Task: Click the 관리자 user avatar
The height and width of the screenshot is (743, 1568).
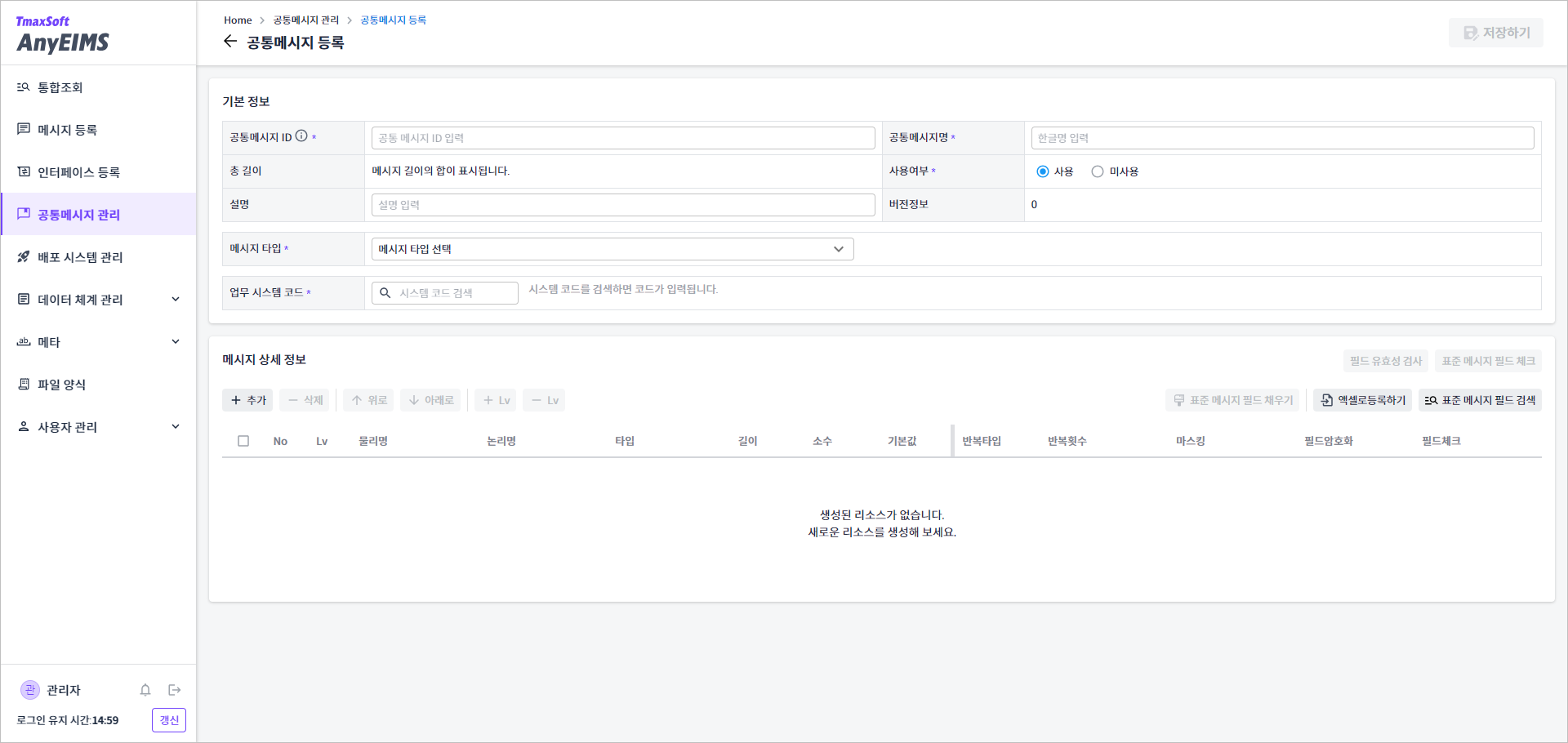Action: pos(30,690)
